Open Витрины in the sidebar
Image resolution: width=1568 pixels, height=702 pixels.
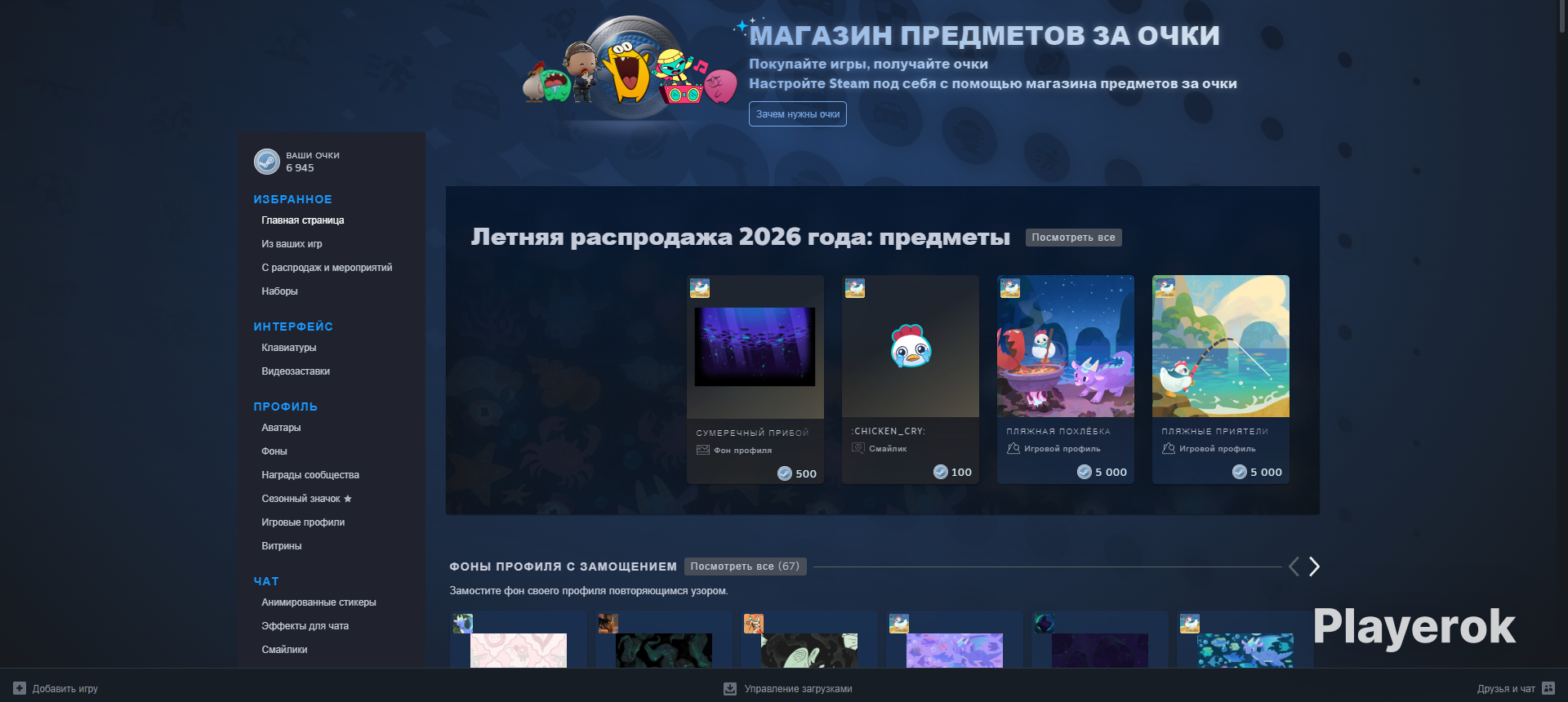tap(282, 546)
